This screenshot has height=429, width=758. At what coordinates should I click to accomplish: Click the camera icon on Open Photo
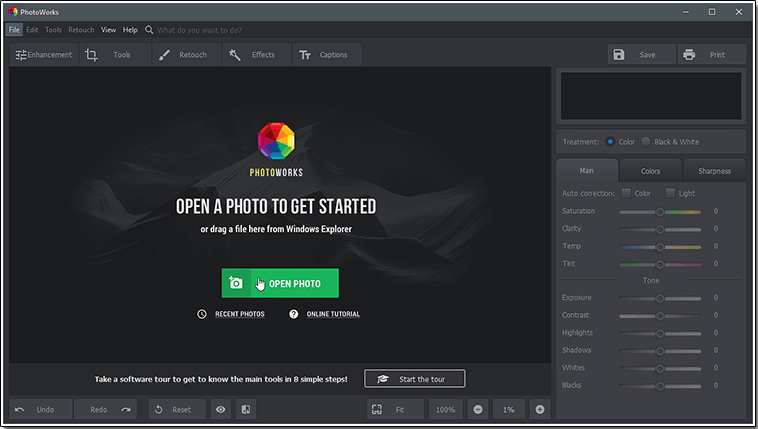[x=236, y=283]
